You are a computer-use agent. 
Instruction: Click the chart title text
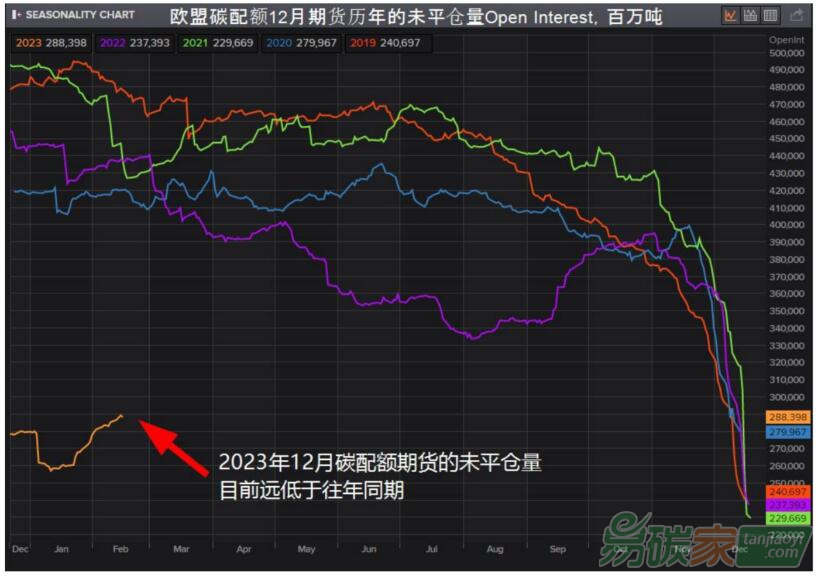tap(413, 16)
